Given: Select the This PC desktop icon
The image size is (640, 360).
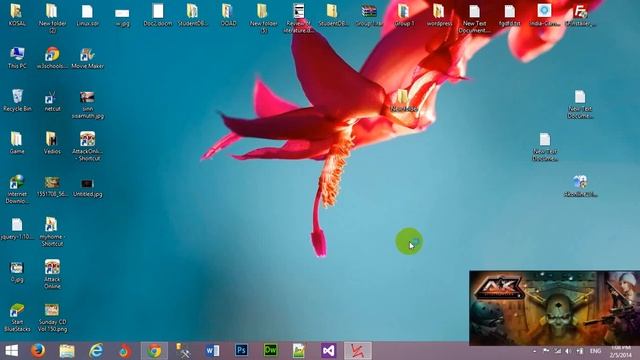Looking at the screenshot, I should (17, 58).
